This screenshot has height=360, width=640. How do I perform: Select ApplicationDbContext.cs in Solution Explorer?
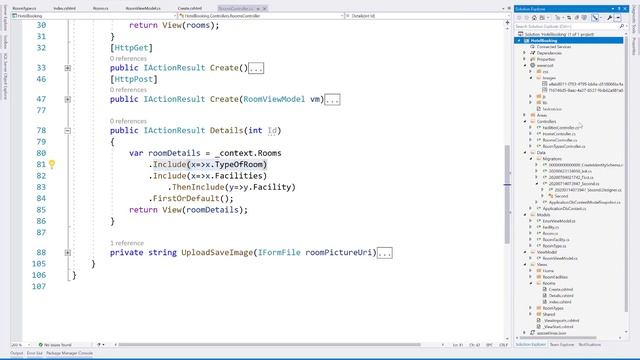(564, 208)
